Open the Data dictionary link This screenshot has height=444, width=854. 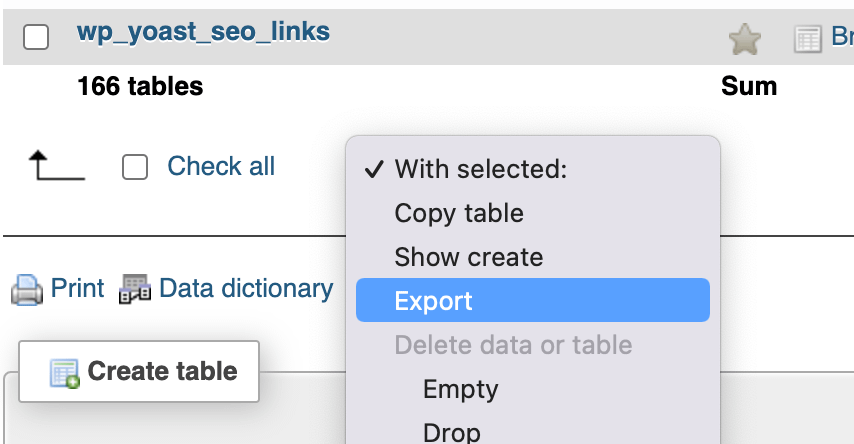tap(246, 289)
